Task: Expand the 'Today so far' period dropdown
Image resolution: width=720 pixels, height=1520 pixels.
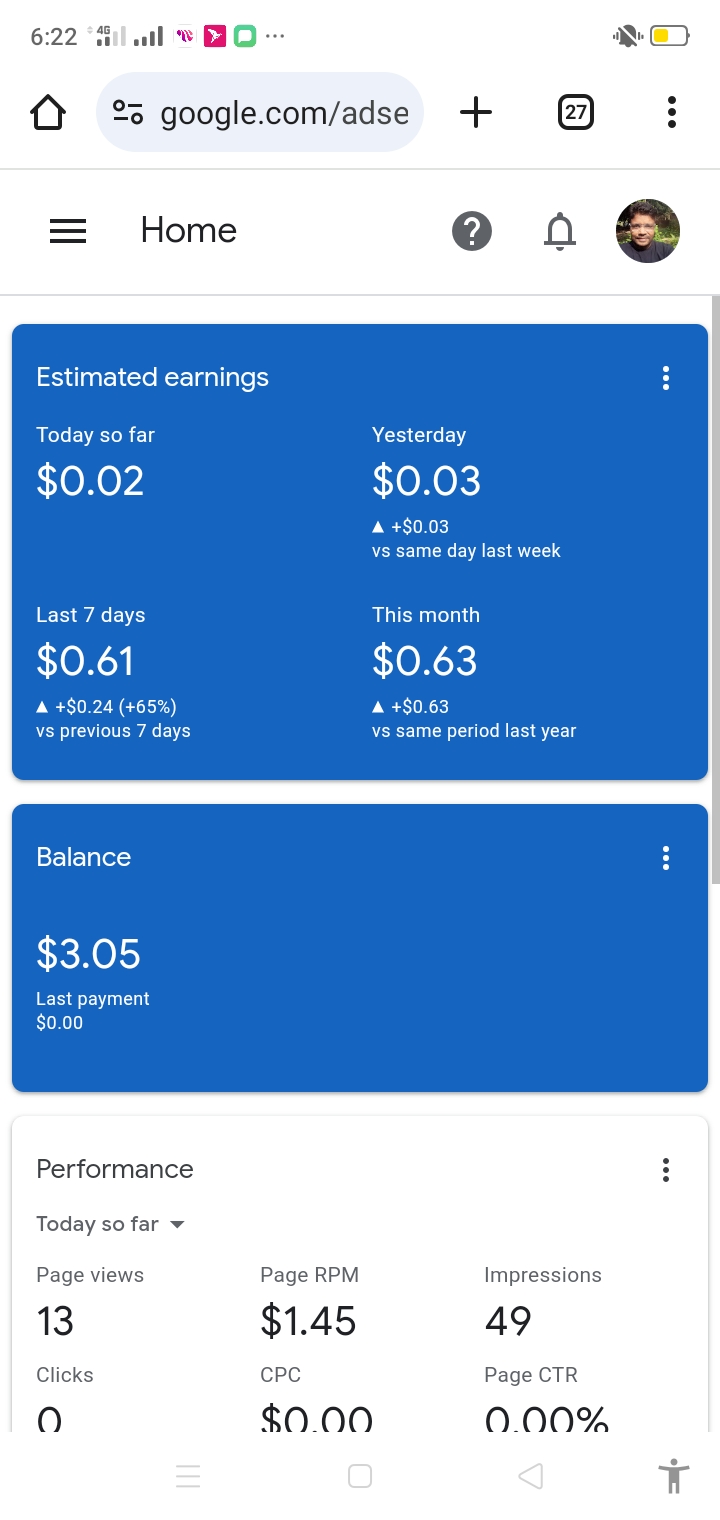Action: click(111, 1224)
